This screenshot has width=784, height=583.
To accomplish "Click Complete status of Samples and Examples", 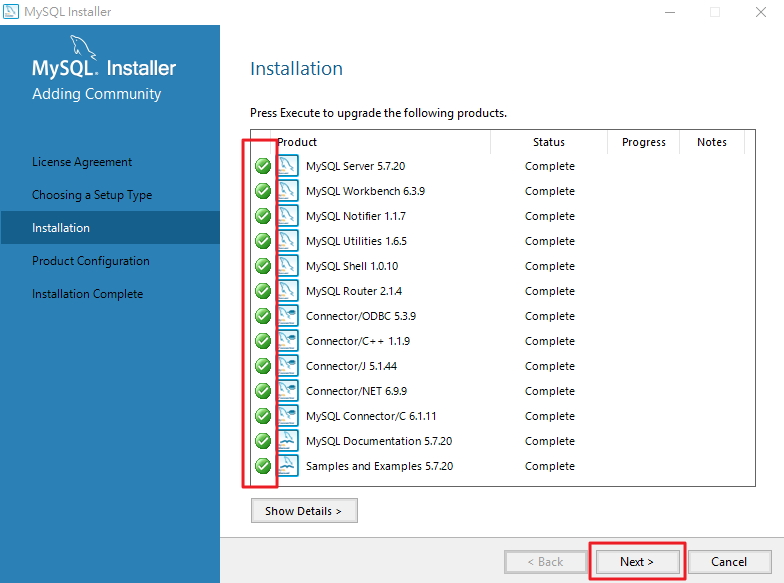I will (x=550, y=466).
